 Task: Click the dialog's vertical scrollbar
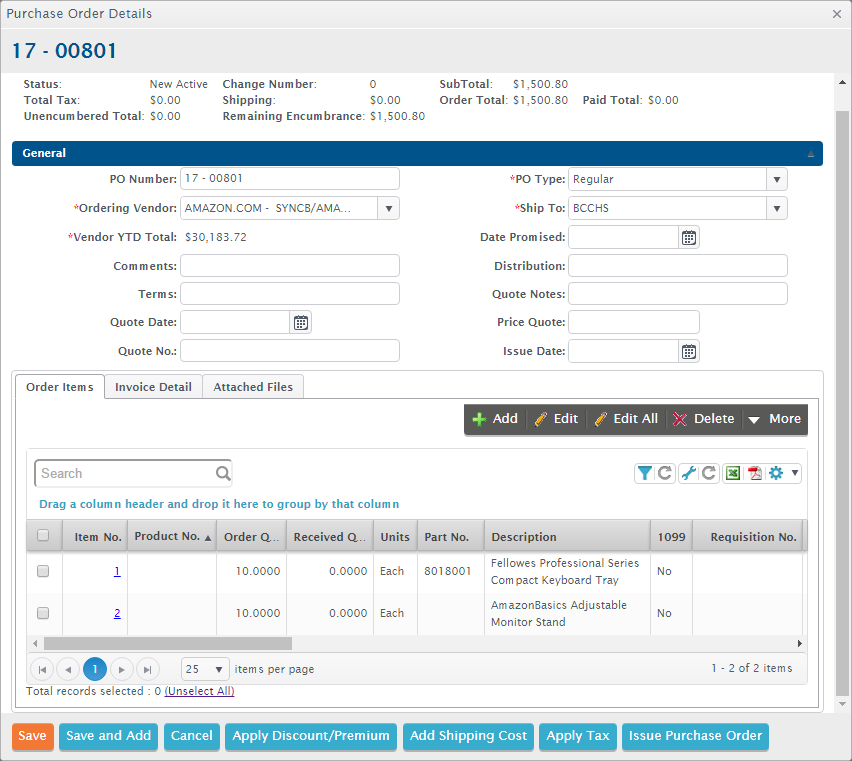(842, 402)
